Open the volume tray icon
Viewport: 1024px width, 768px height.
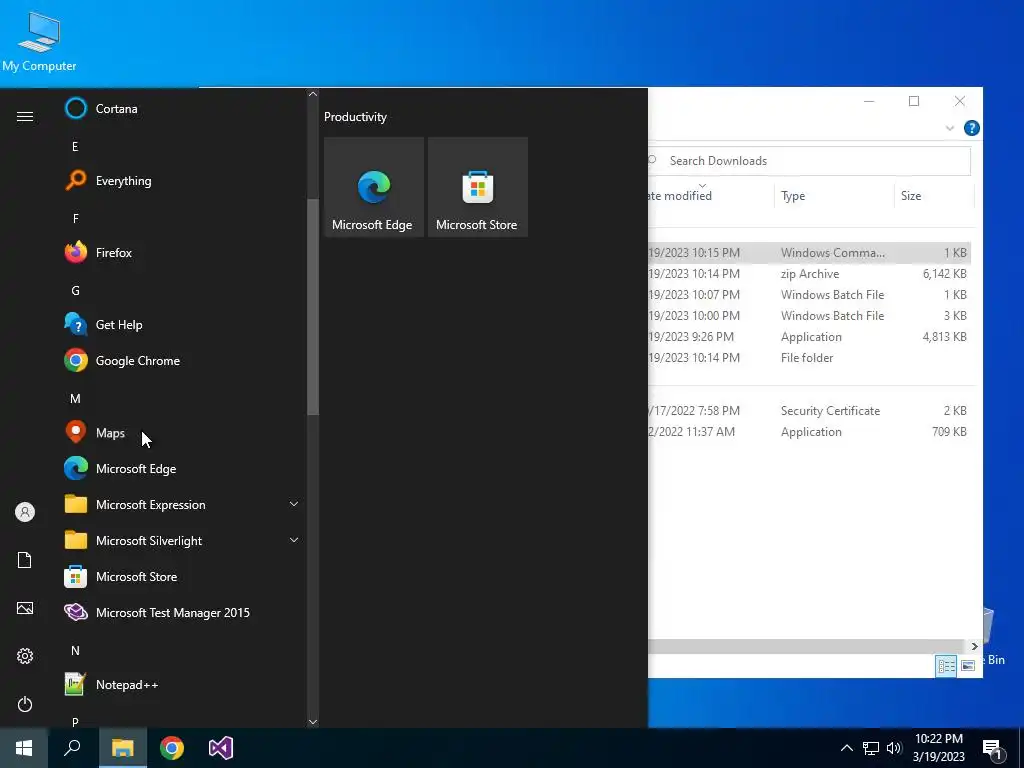(894, 748)
